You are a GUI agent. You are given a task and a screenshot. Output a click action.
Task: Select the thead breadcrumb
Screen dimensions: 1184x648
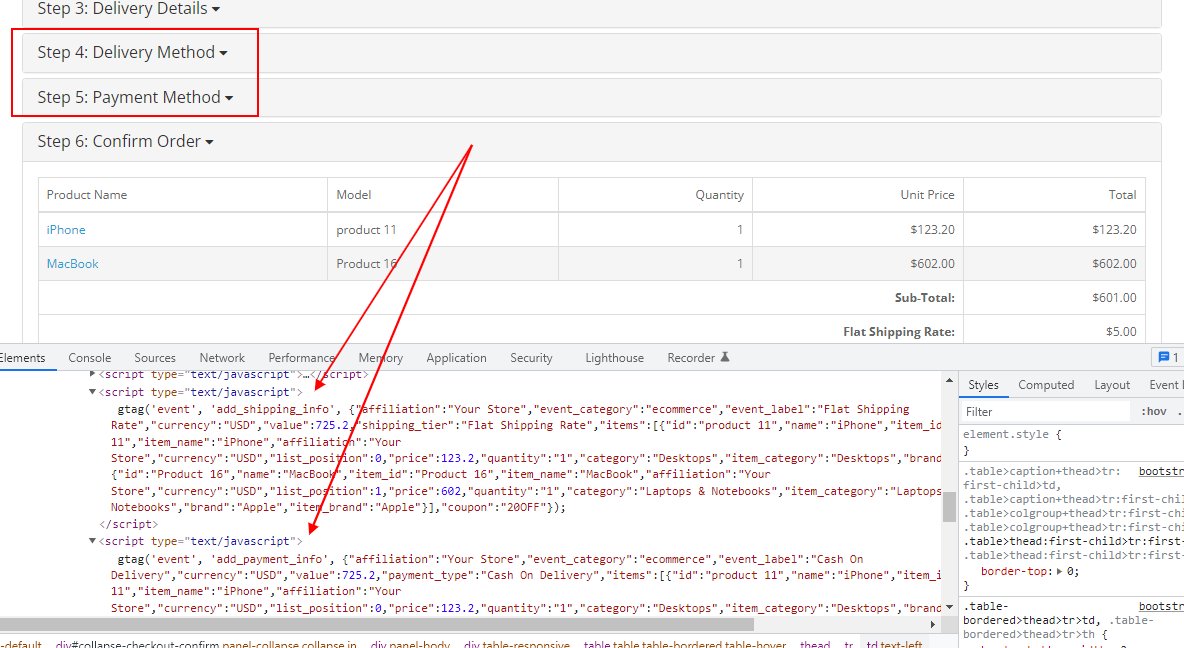point(815,644)
